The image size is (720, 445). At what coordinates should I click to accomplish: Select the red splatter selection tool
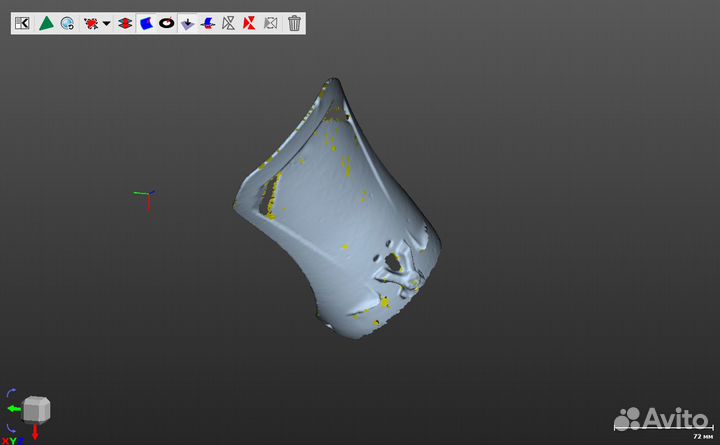tap(91, 23)
